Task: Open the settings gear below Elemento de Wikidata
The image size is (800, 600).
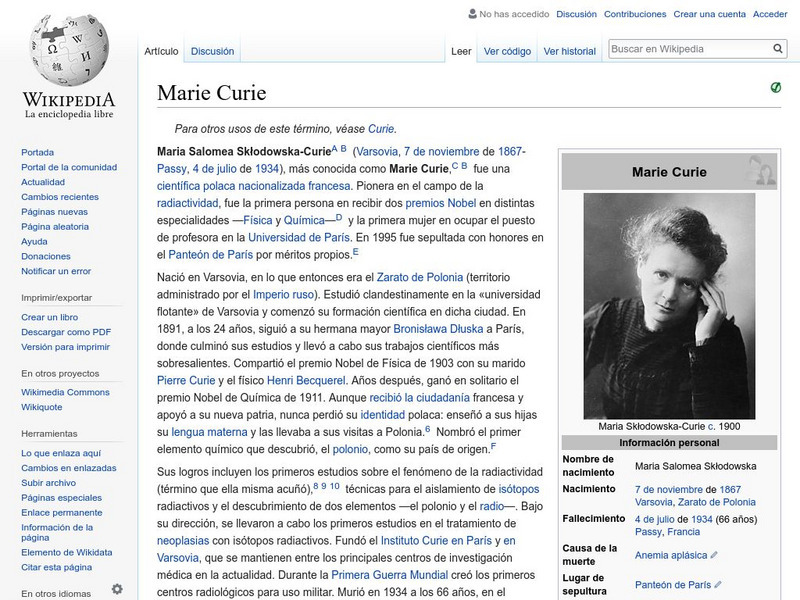Action: [120, 590]
